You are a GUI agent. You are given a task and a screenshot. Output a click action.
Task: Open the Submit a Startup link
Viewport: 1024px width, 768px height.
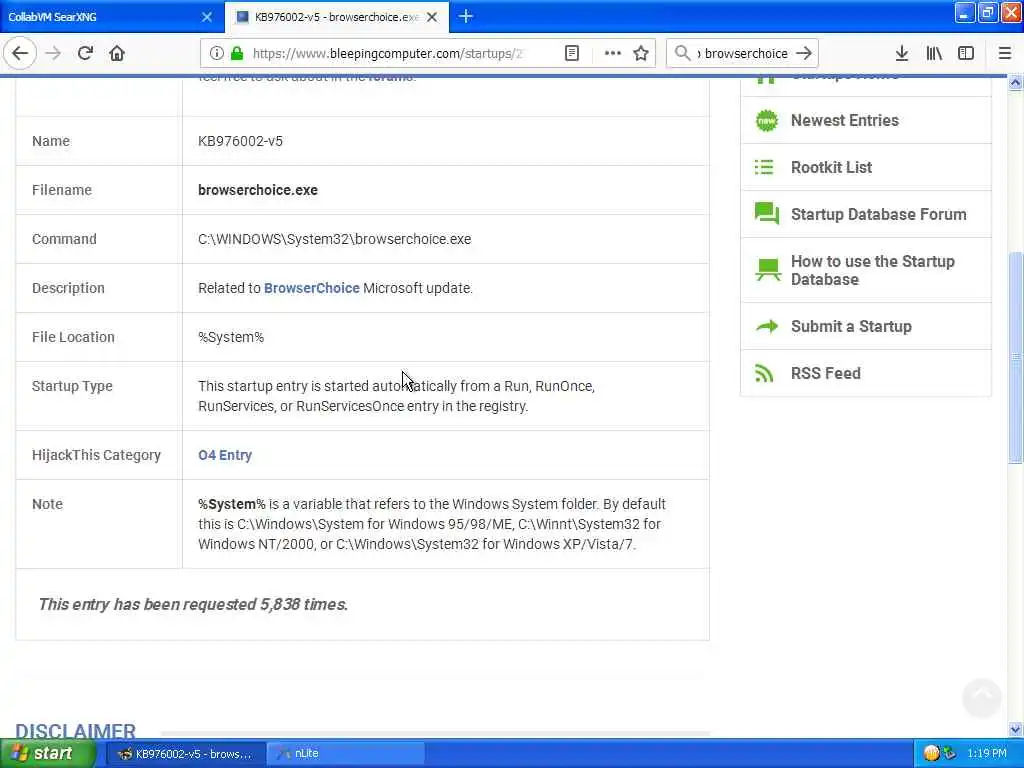click(851, 327)
